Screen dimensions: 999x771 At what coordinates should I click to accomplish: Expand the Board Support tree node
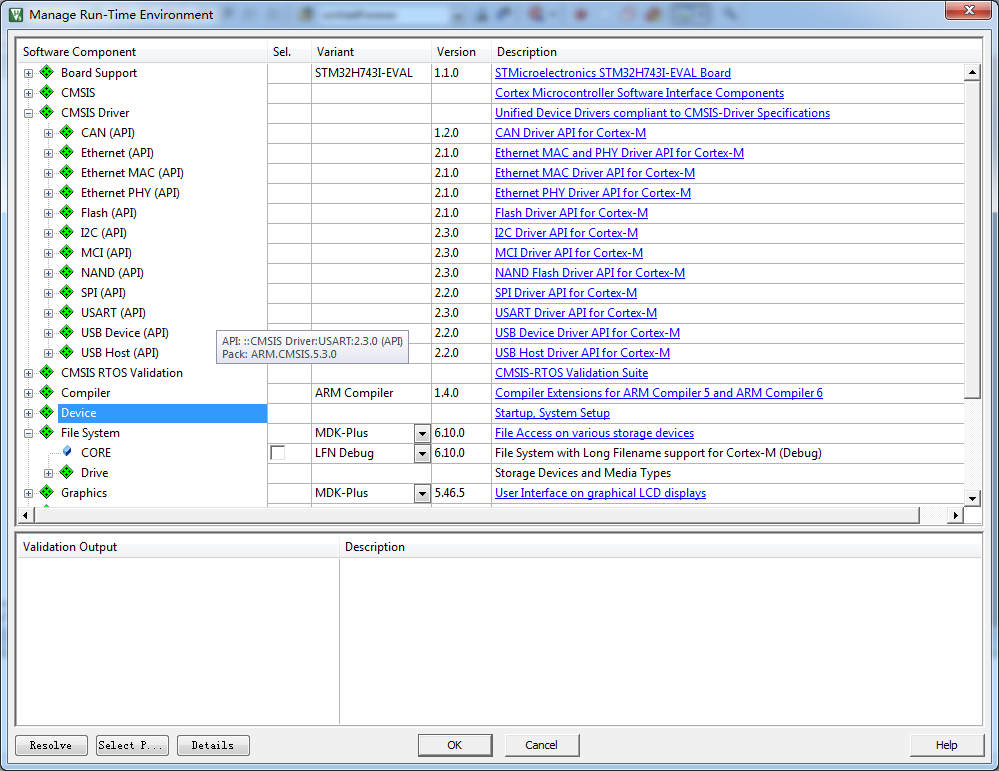point(28,73)
